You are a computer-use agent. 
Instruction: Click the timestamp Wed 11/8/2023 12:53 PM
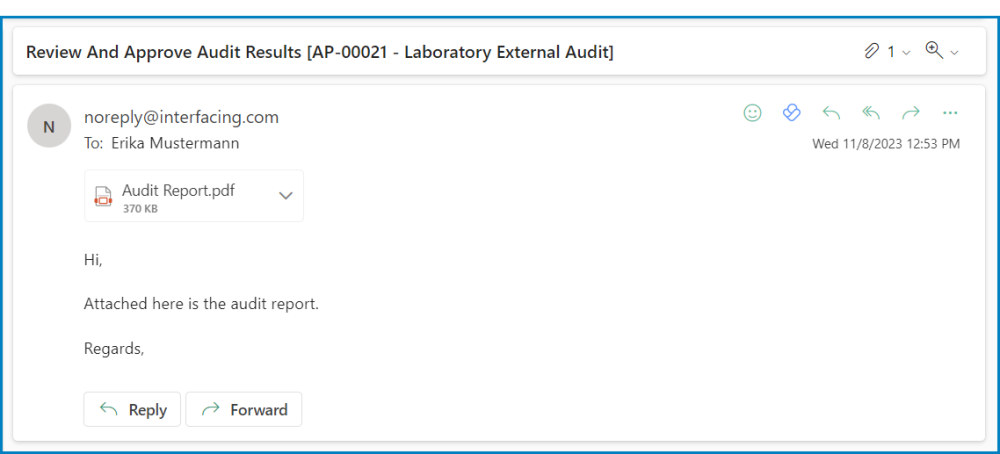click(886, 144)
